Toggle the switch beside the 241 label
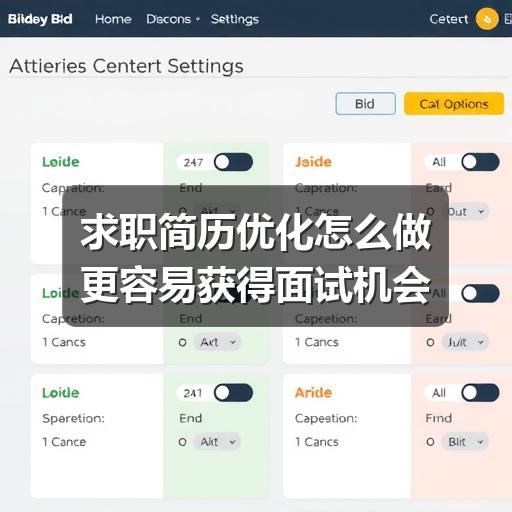The image size is (512, 512). pyautogui.click(x=233, y=393)
